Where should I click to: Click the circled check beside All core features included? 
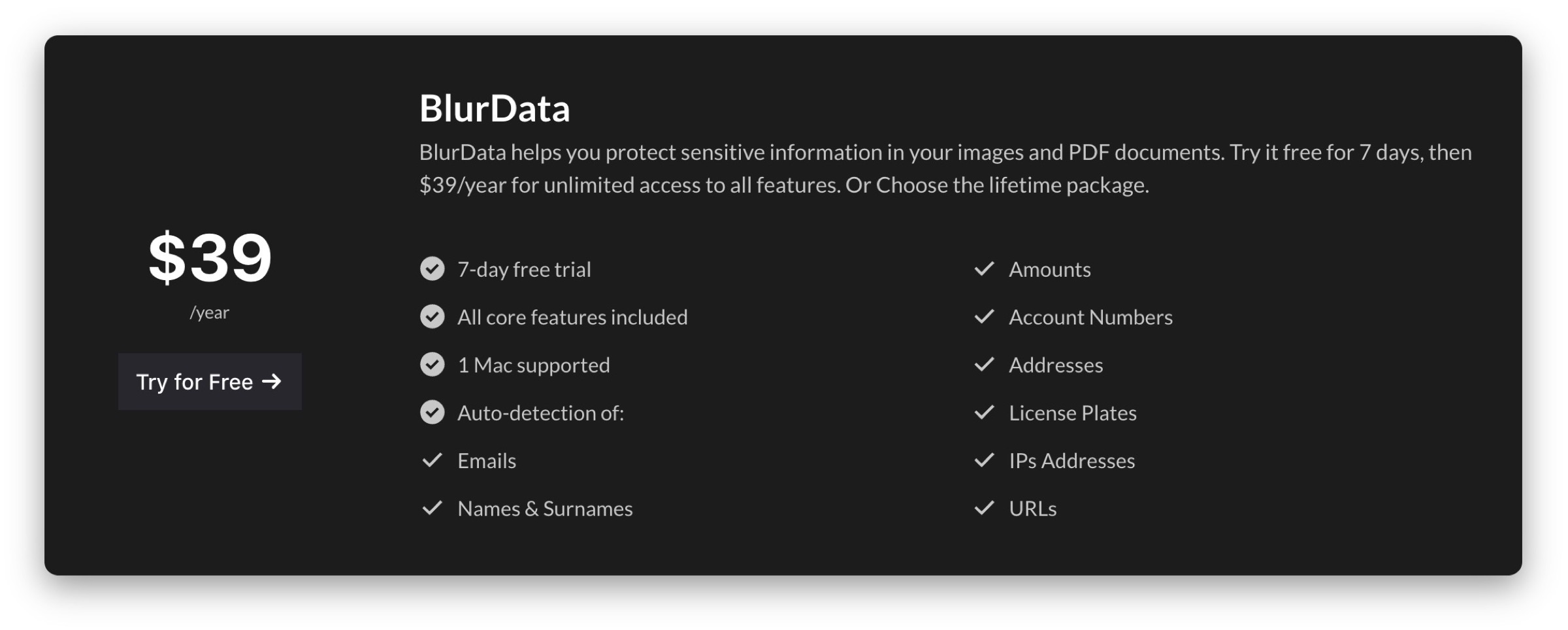pyautogui.click(x=432, y=317)
